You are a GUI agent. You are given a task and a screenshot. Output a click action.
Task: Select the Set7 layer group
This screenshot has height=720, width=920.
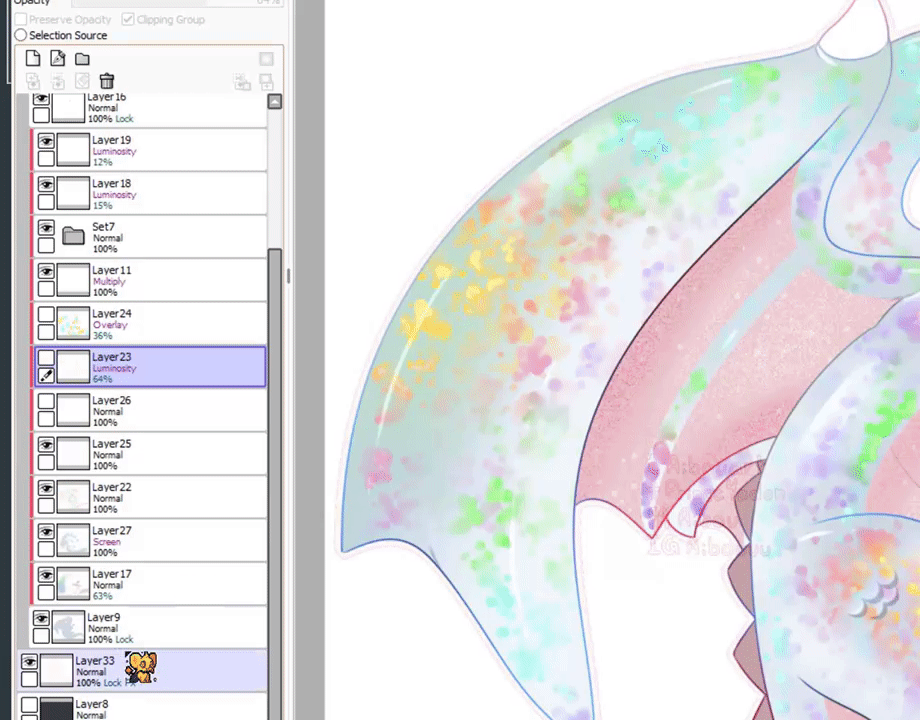pos(150,237)
